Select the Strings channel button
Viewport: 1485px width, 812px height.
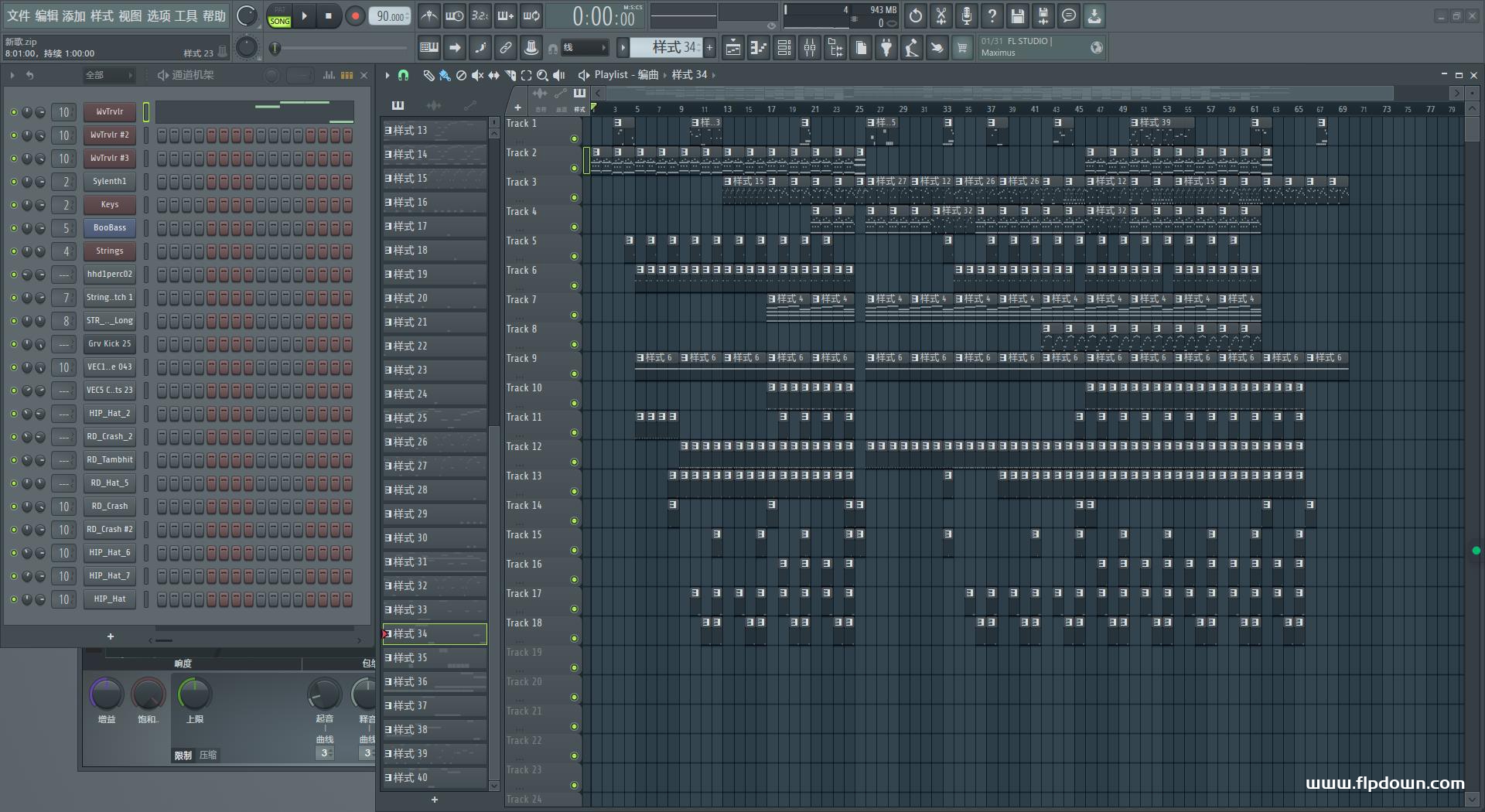110,251
